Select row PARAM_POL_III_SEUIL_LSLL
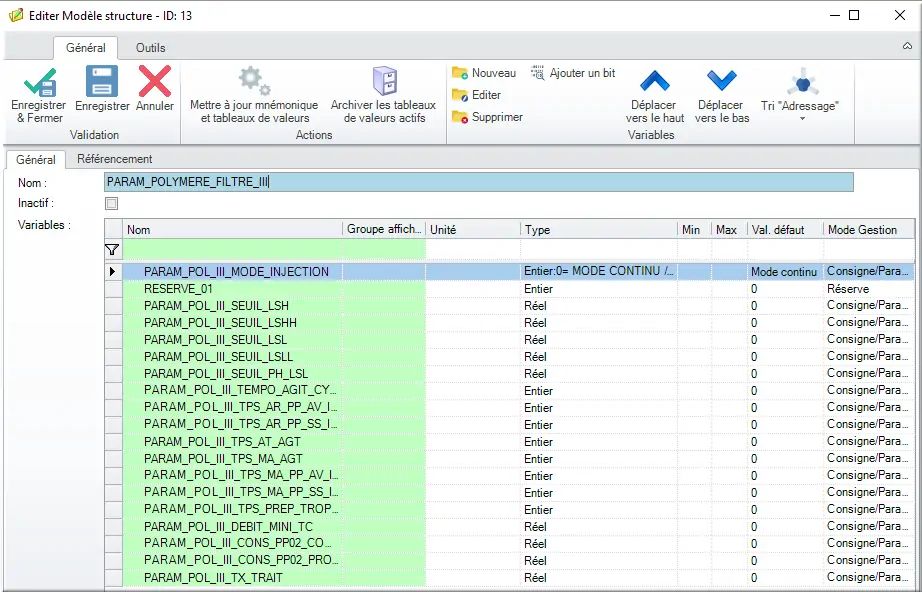 pos(510,357)
